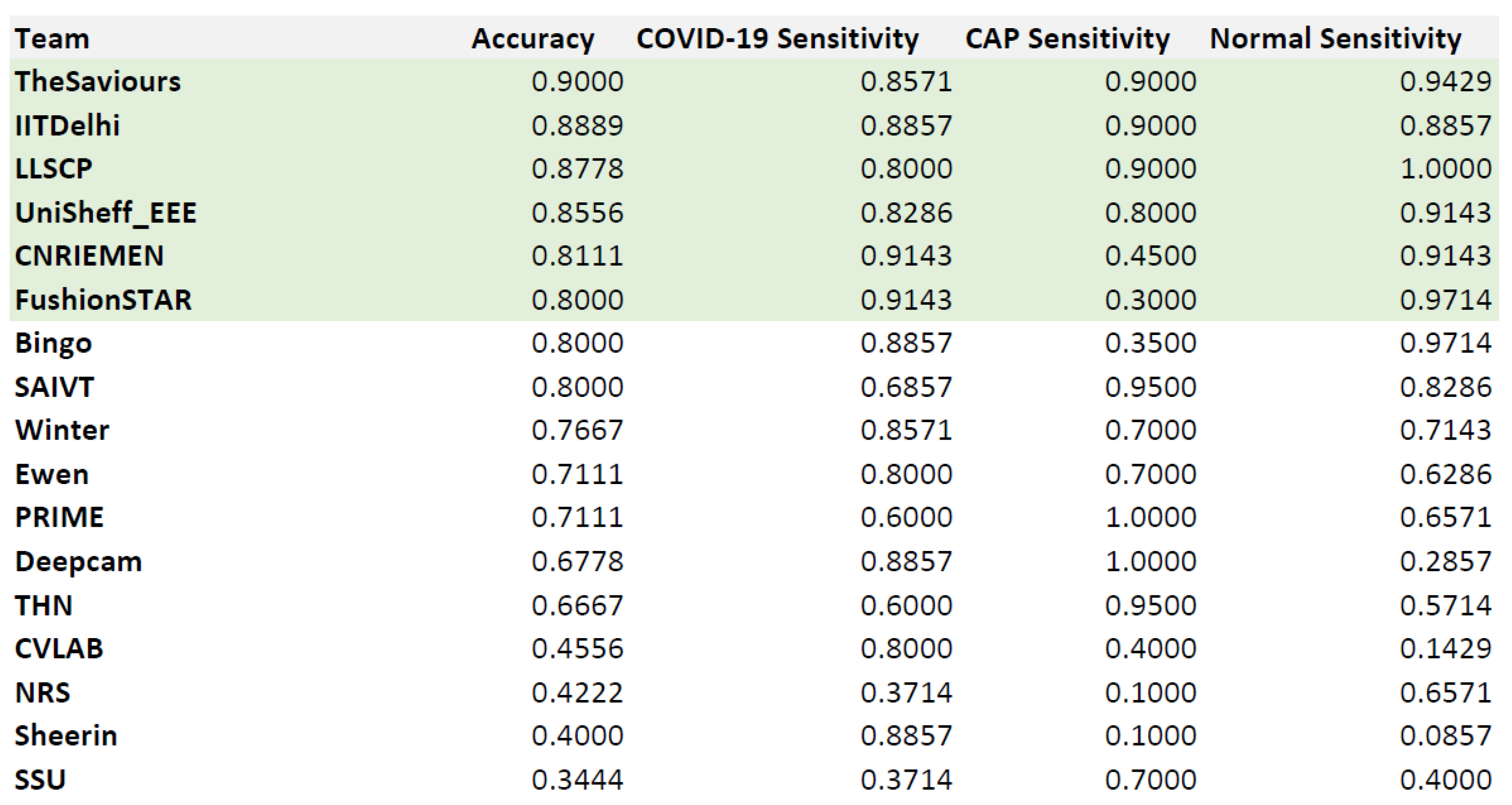Image resolution: width=1512 pixels, height=805 pixels.
Task: Select the UniSheff_EEE team cell
Action: pos(106,213)
